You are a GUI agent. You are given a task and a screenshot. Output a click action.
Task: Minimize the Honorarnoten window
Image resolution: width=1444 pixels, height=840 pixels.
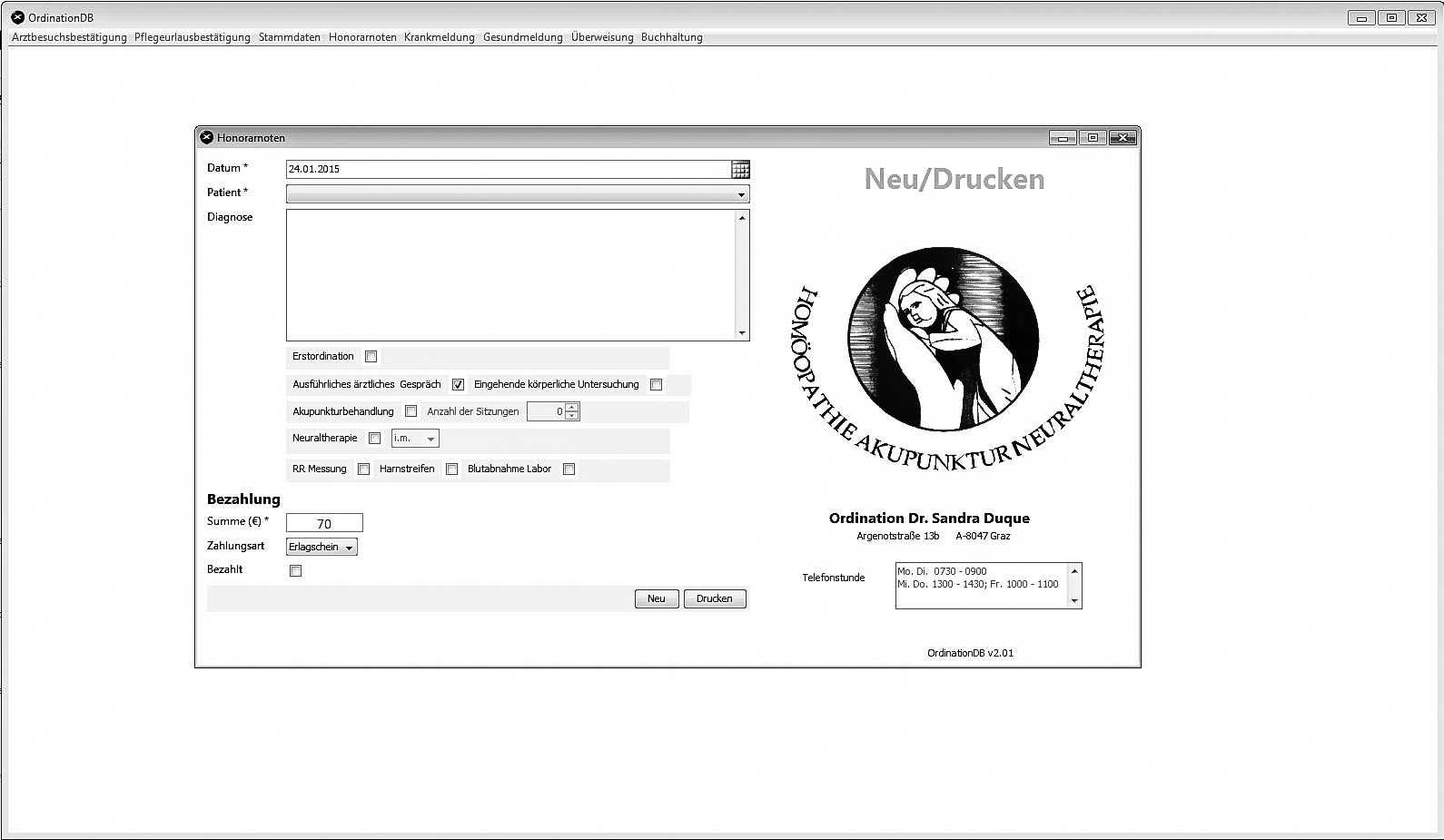[x=1063, y=138]
